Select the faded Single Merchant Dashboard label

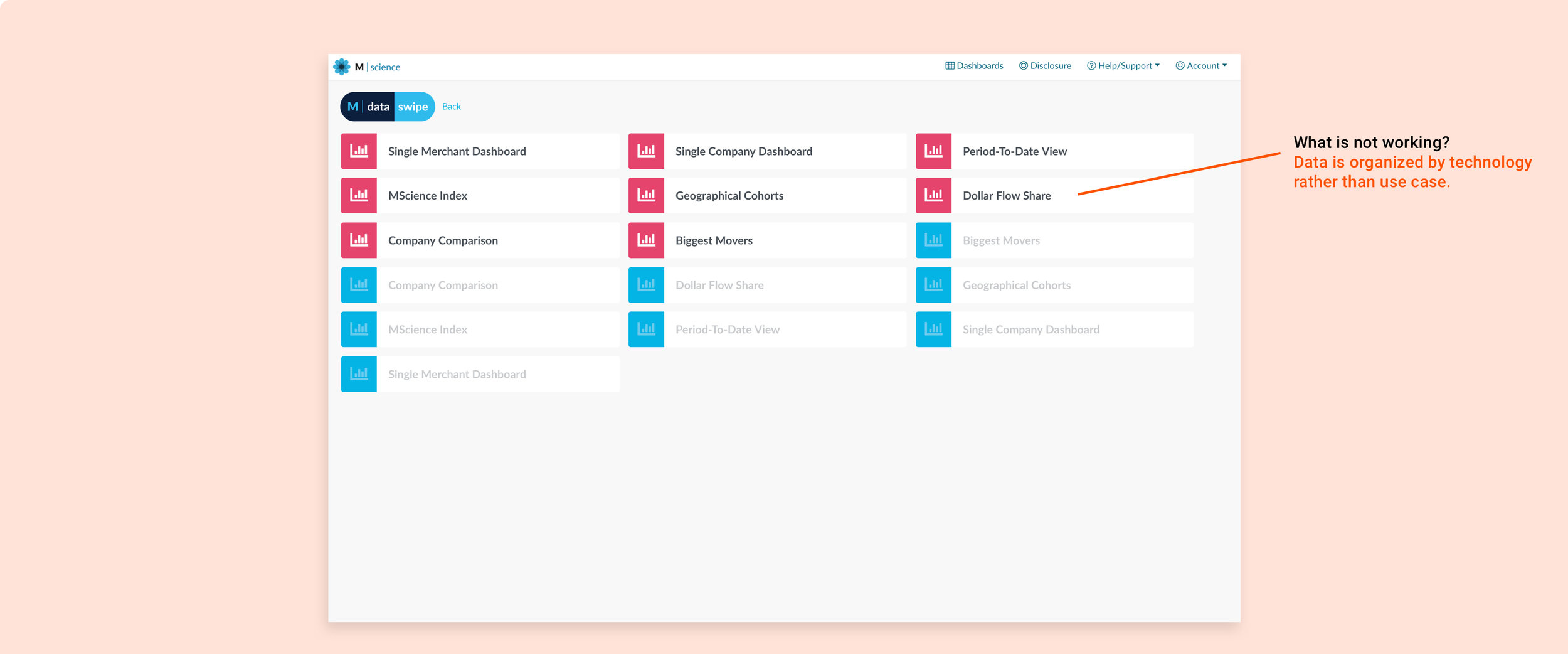coord(457,374)
